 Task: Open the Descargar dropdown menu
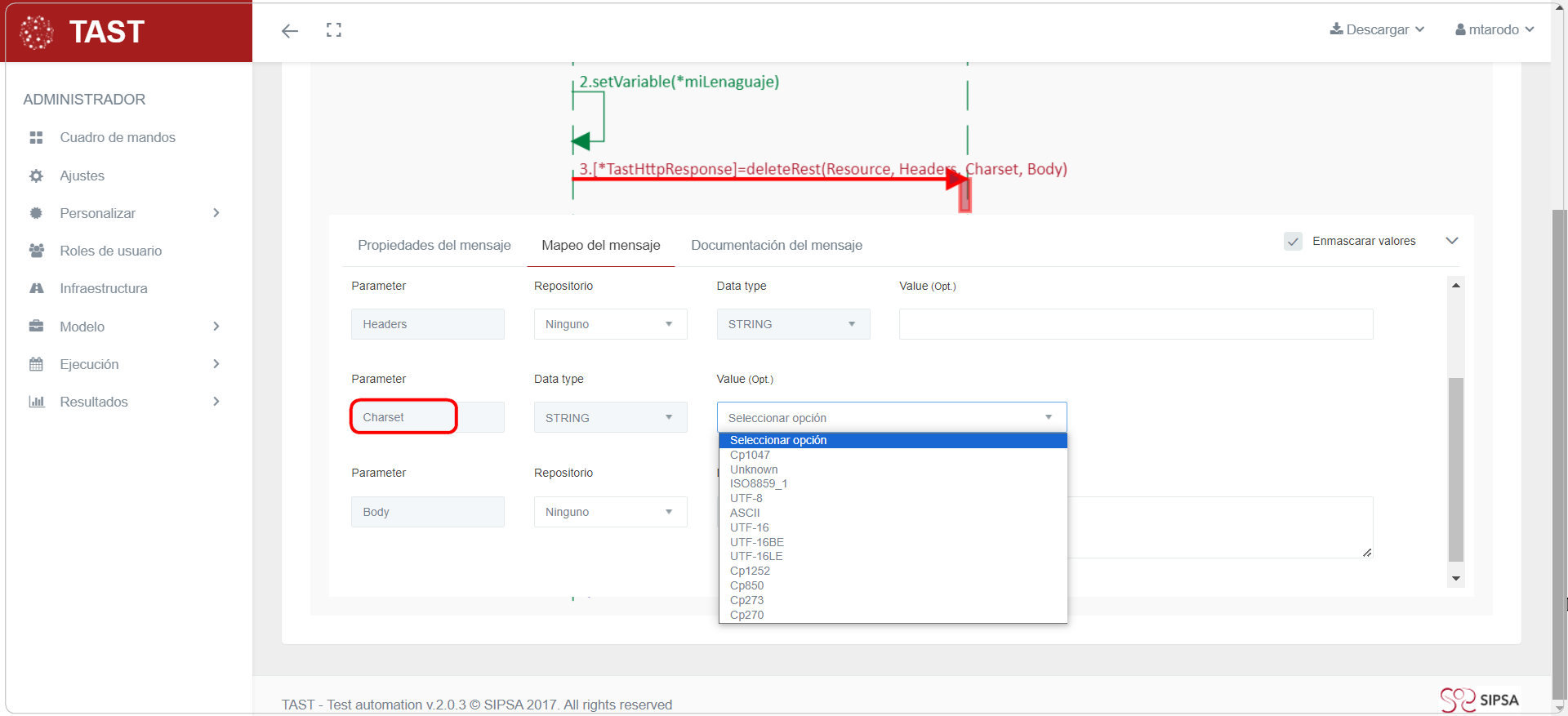pyautogui.click(x=1377, y=29)
